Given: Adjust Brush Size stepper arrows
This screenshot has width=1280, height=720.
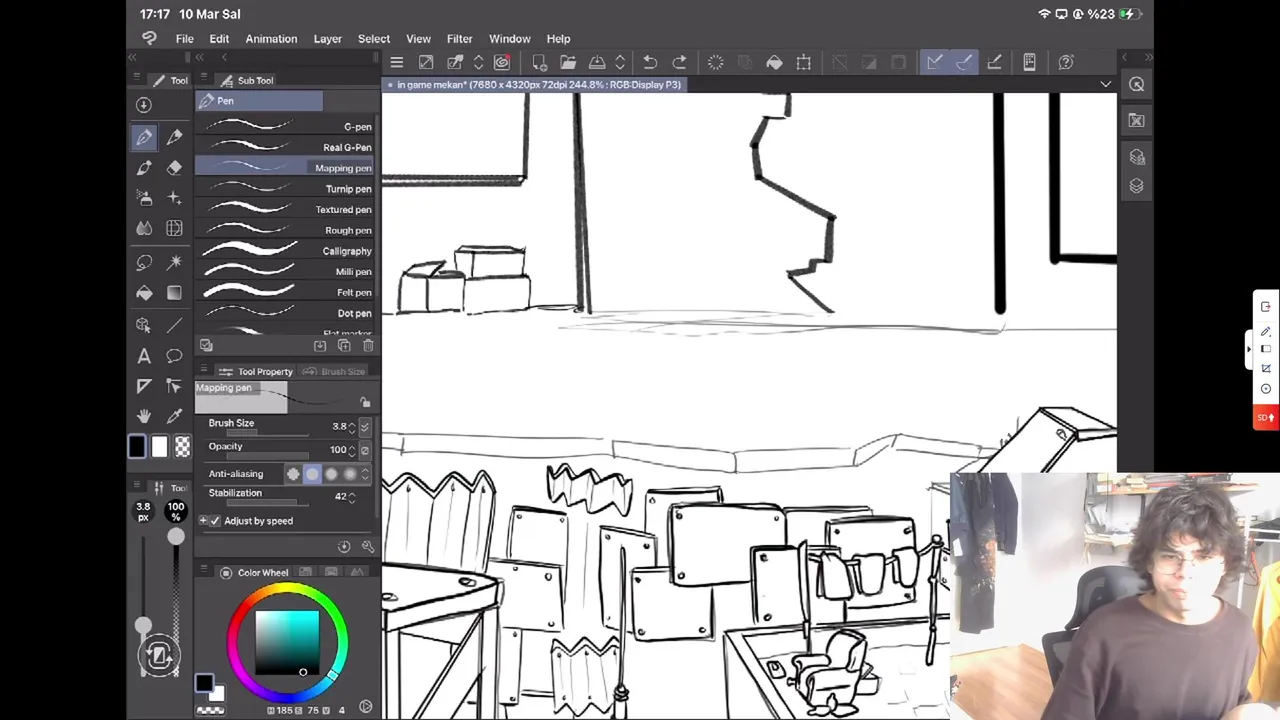Looking at the screenshot, I should [x=351, y=427].
